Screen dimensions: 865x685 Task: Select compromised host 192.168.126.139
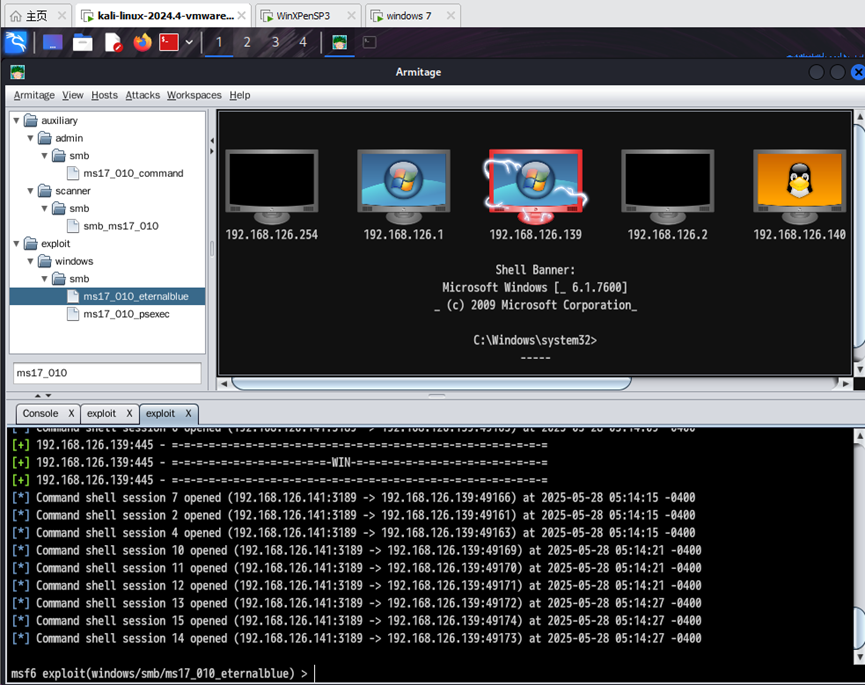pos(535,186)
